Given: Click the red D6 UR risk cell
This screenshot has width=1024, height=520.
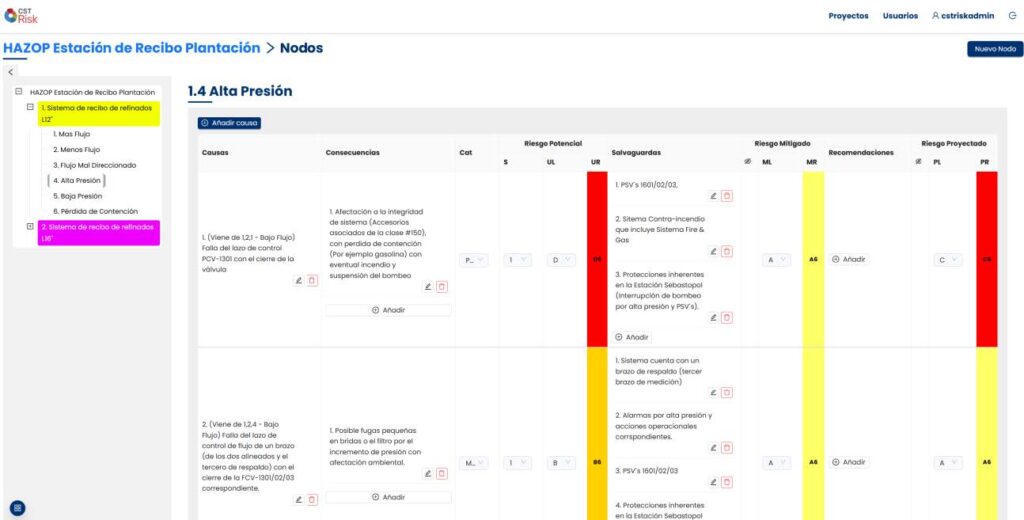Looking at the screenshot, I should coord(597,259).
